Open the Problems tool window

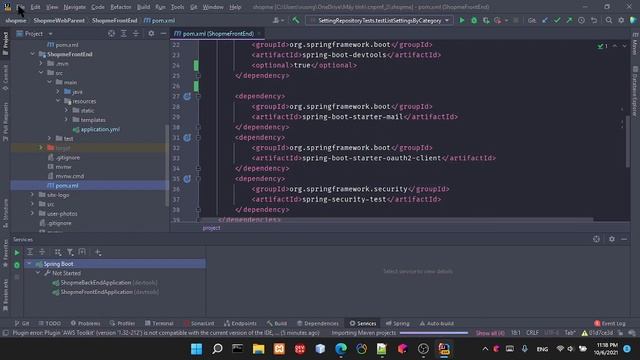tap(85, 323)
